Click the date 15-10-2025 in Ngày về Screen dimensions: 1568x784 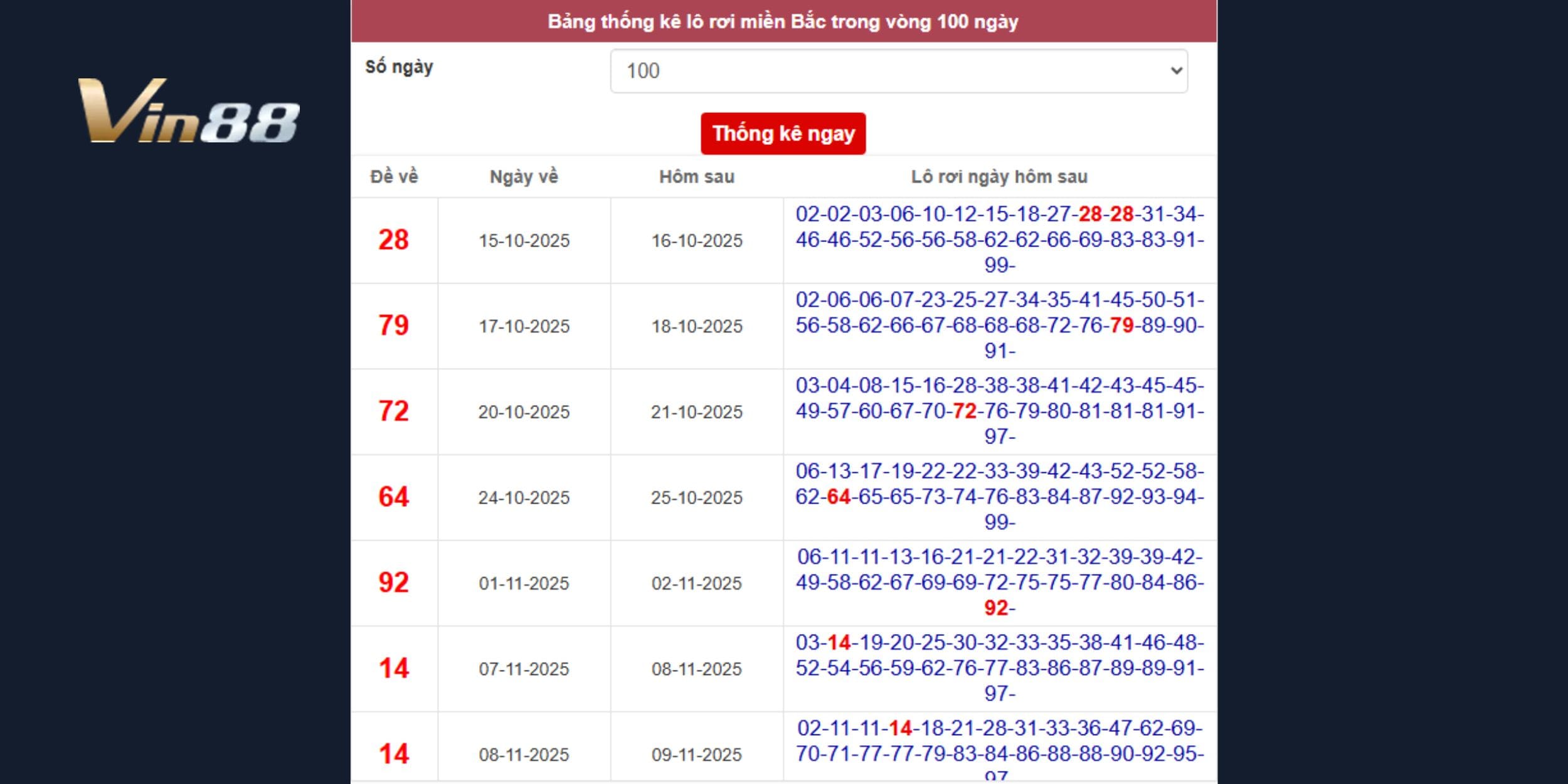(x=524, y=241)
